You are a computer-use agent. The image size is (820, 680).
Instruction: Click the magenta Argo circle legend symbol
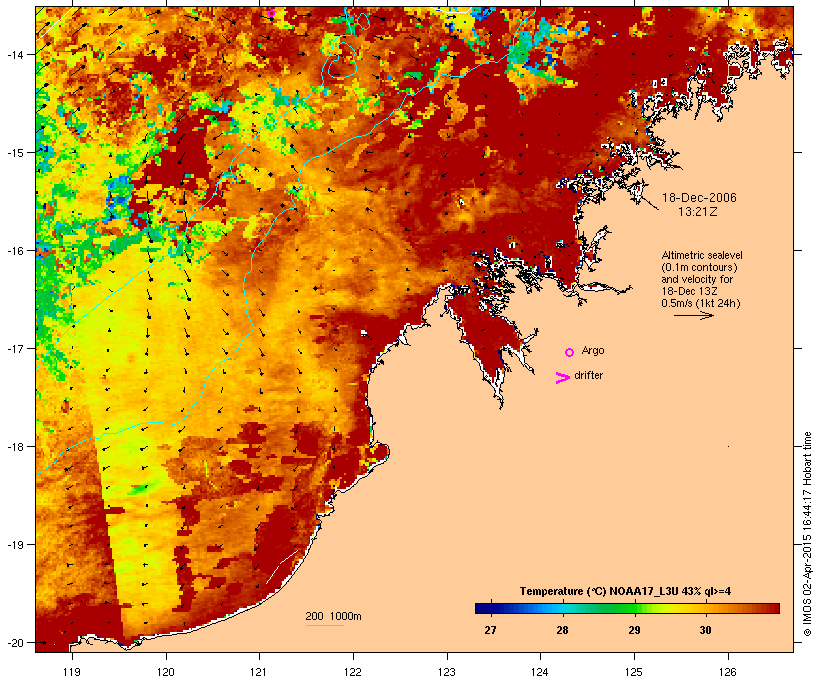[570, 353]
